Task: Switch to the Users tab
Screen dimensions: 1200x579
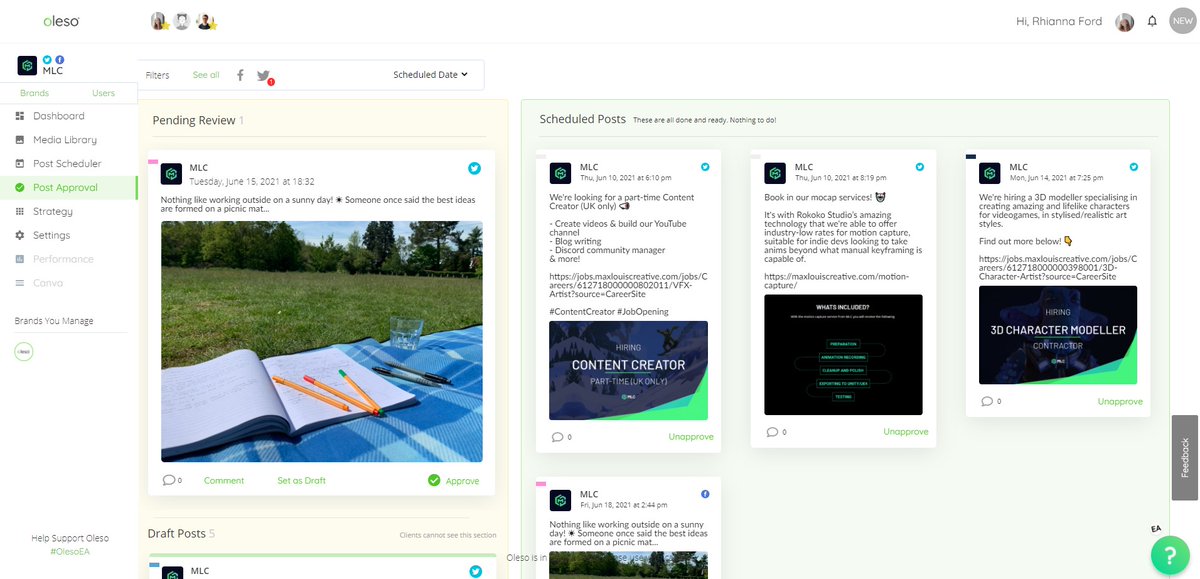Action: (x=103, y=93)
